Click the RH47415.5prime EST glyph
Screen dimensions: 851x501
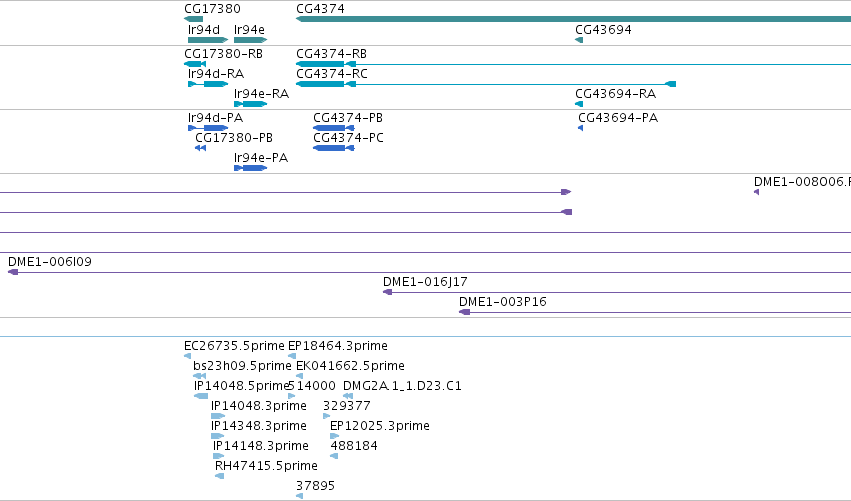click(x=219, y=476)
